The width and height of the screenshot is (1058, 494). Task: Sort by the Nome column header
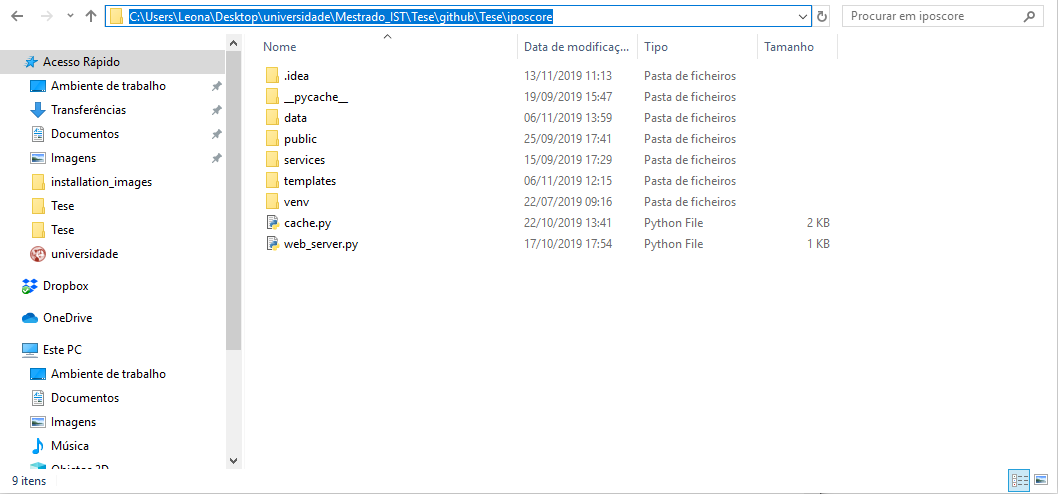pyautogui.click(x=279, y=47)
